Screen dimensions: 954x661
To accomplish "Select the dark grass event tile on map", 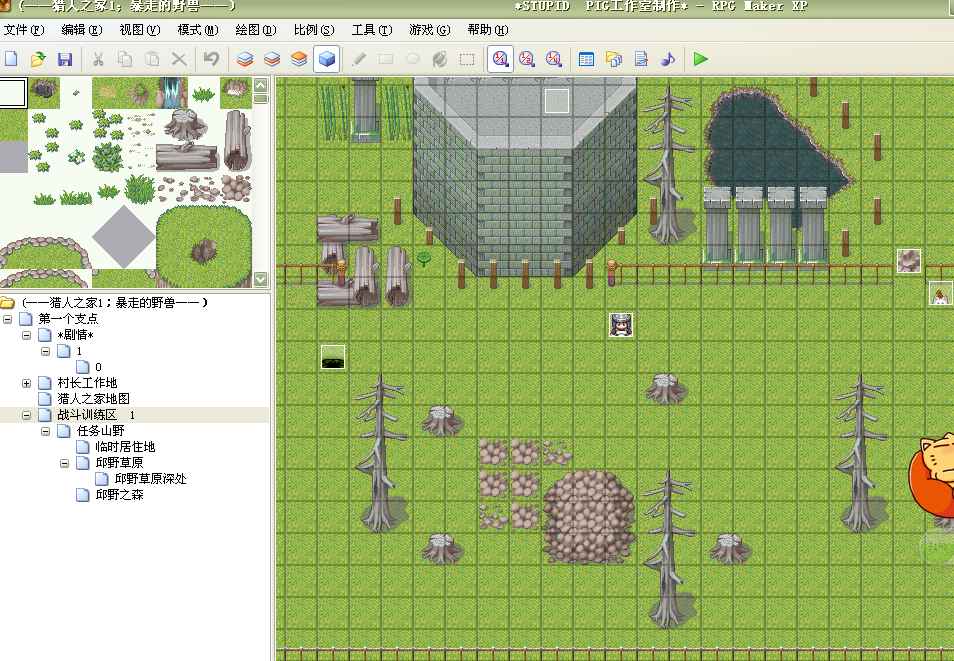I will (x=333, y=357).
